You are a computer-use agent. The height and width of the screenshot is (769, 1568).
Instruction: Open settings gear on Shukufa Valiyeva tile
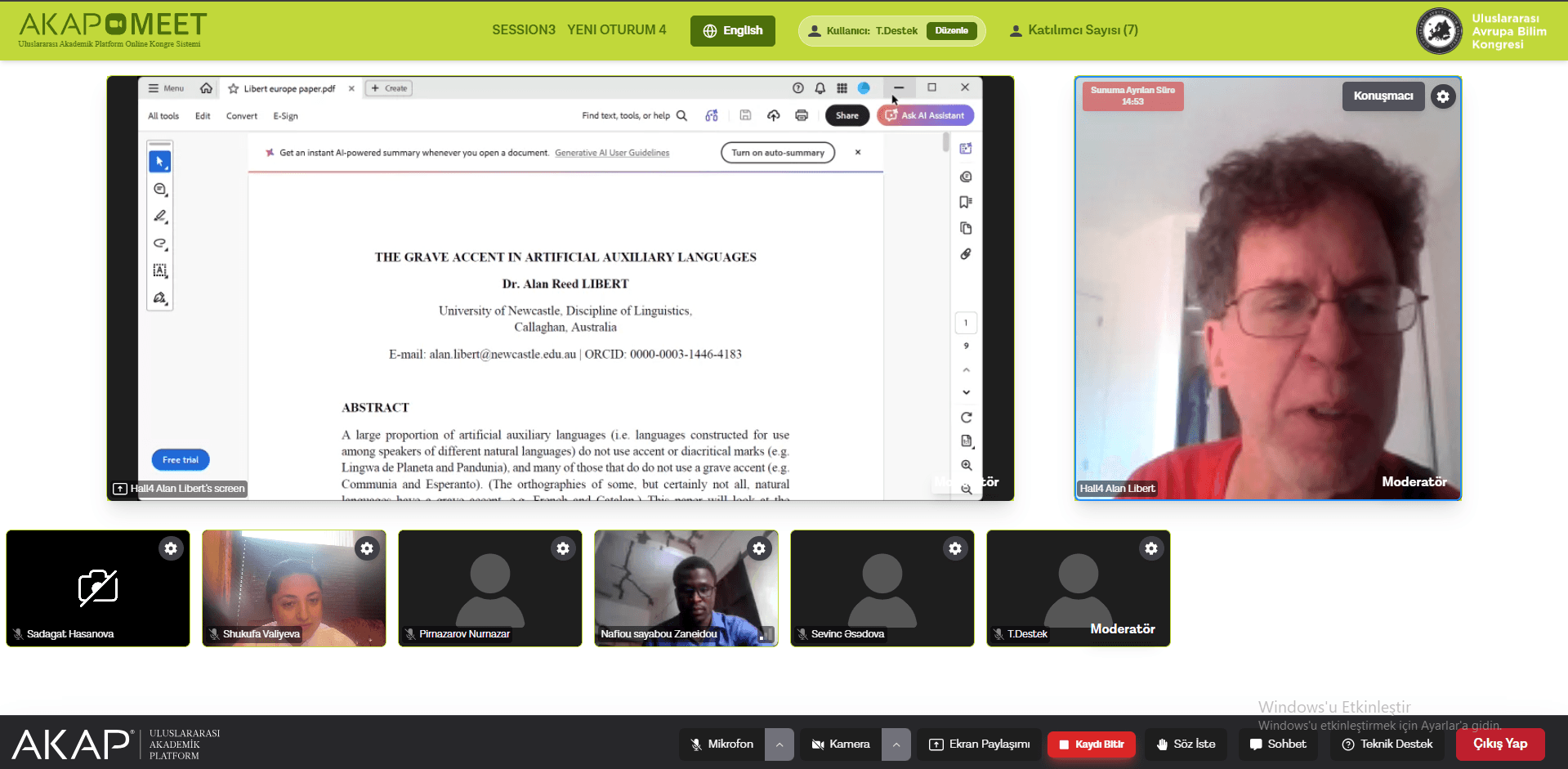367,548
